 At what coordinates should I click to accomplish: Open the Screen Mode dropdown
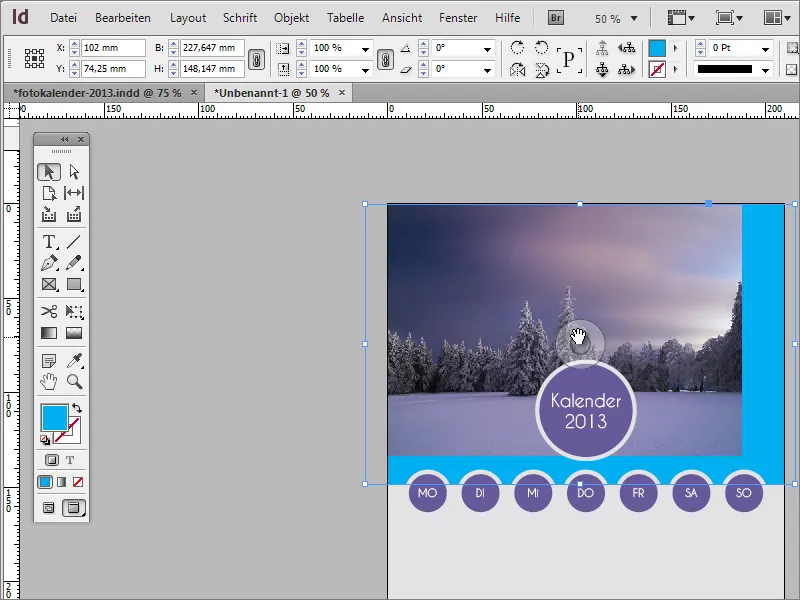[729, 18]
